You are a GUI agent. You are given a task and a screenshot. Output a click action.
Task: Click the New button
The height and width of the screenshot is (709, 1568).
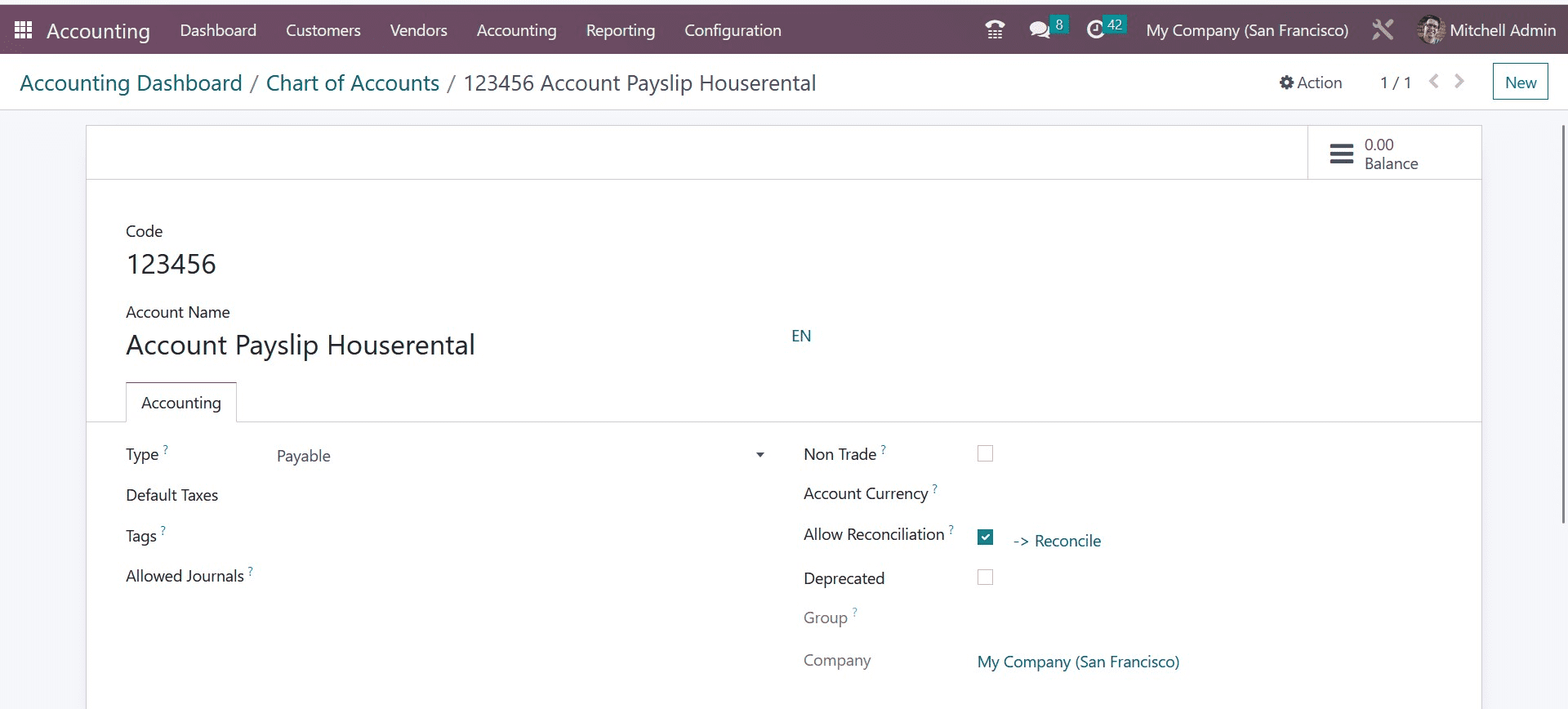(x=1520, y=82)
